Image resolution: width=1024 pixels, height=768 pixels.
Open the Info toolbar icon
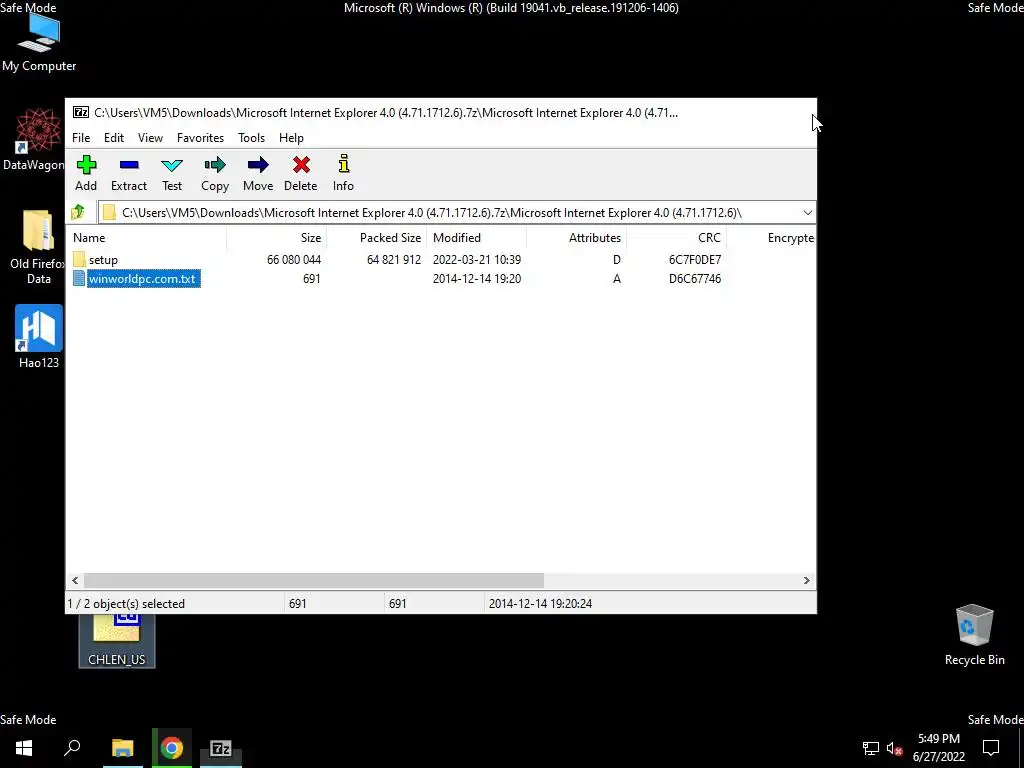point(344,164)
